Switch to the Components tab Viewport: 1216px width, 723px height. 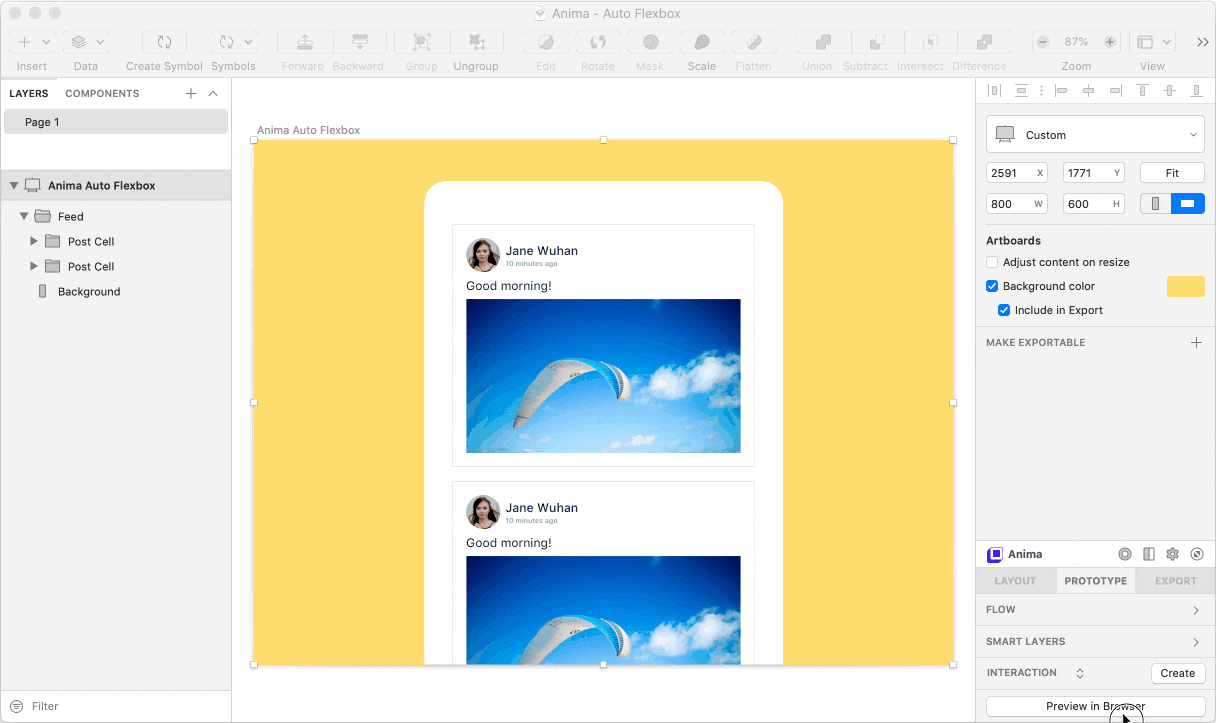tap(102, 94)
